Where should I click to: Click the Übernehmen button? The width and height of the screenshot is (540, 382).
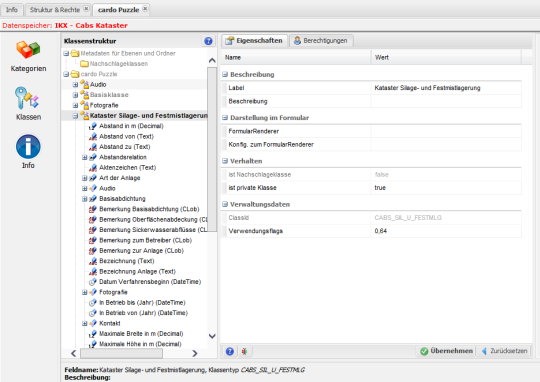pyautogui.click(x=446, y=351)
